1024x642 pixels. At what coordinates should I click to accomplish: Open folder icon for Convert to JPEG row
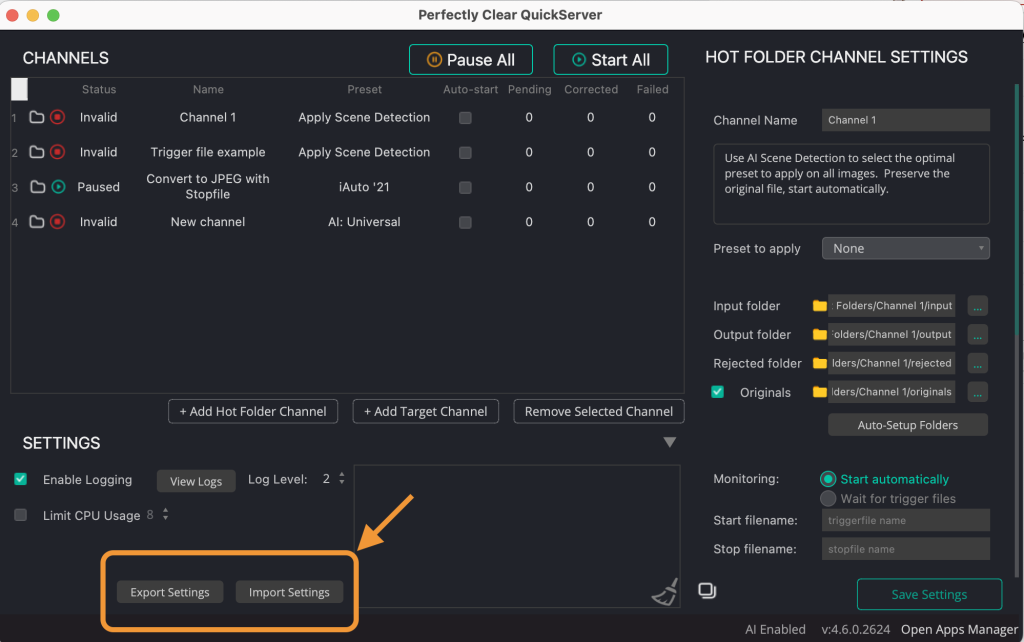[x=38, y=187]
